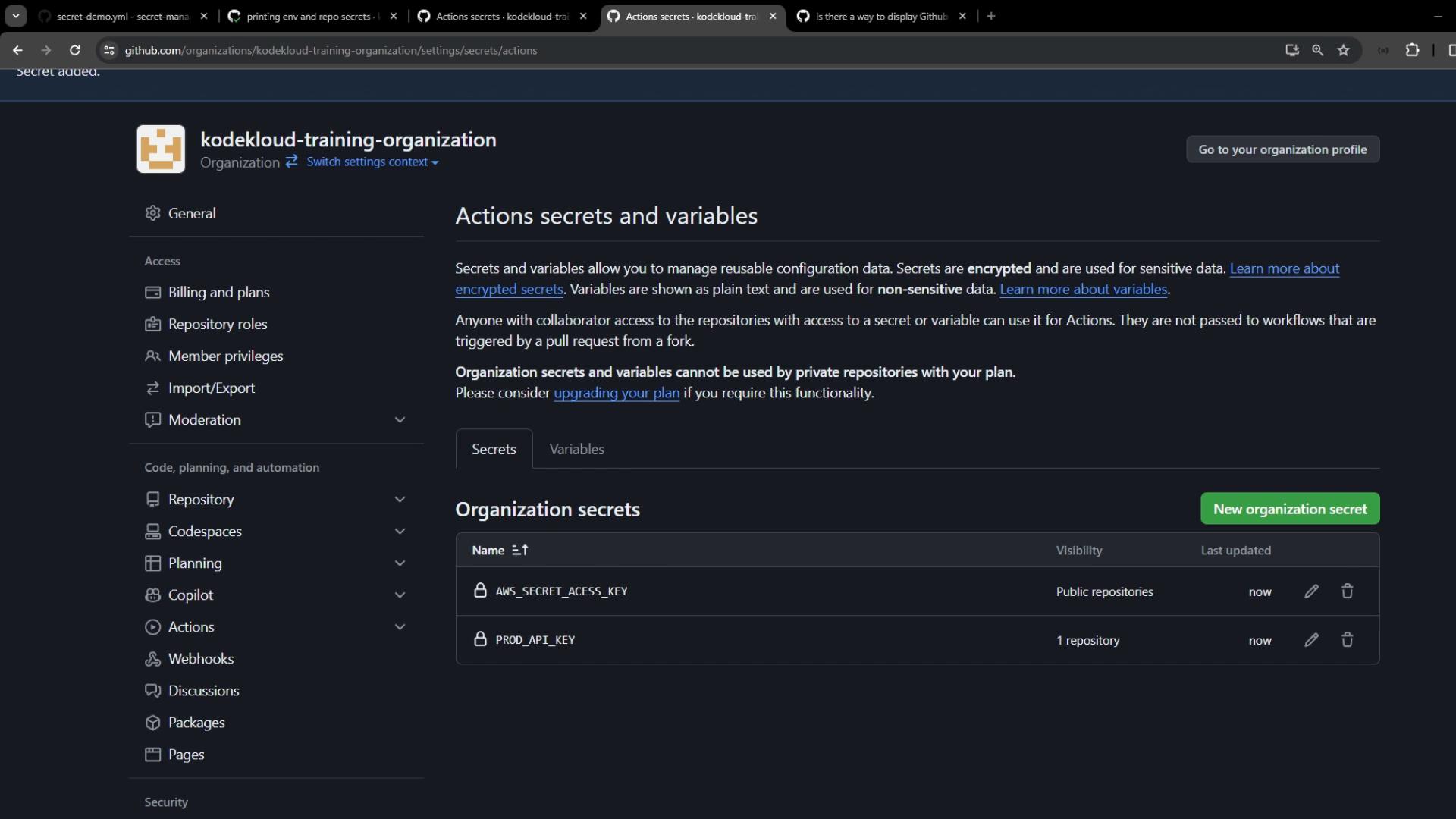
Task: Delete the PROD_API_KEY secret trash icon
Action: [1347, 640]
